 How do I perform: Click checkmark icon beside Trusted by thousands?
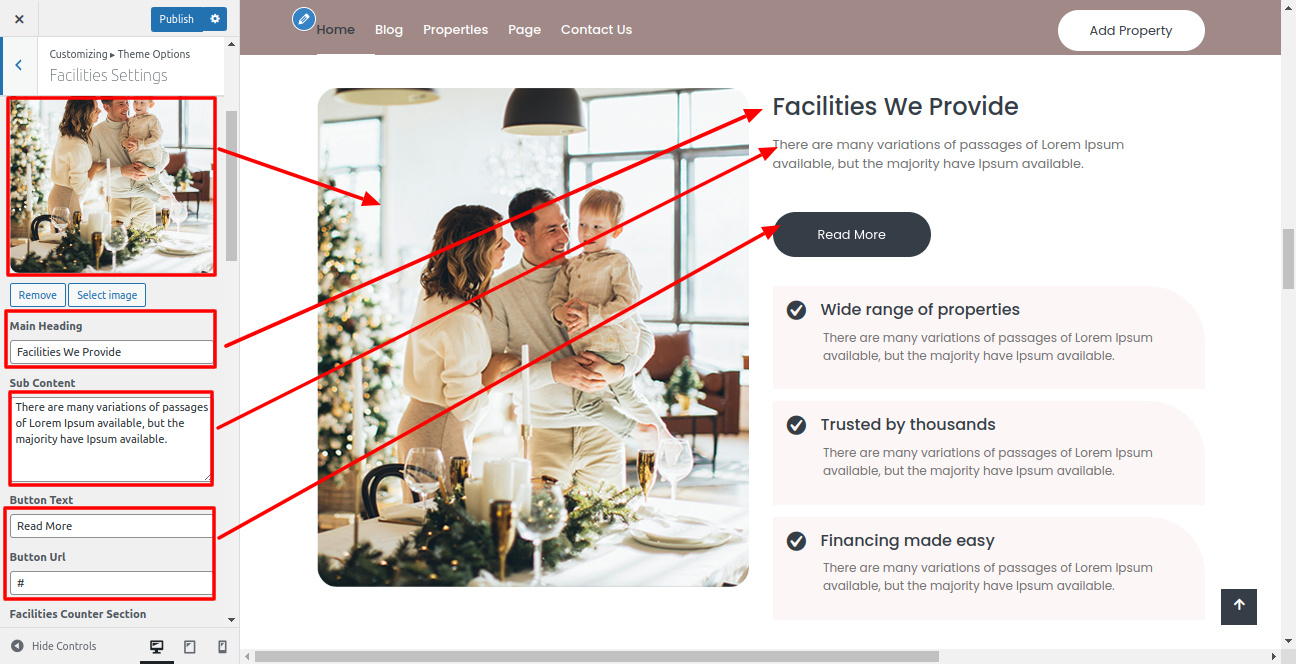click(x=796, y=425)
